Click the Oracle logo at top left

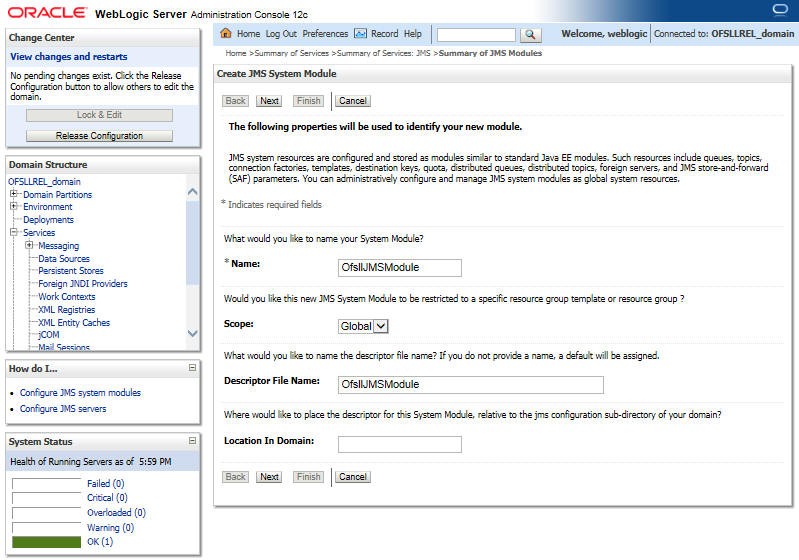click(x=47, y=12)
